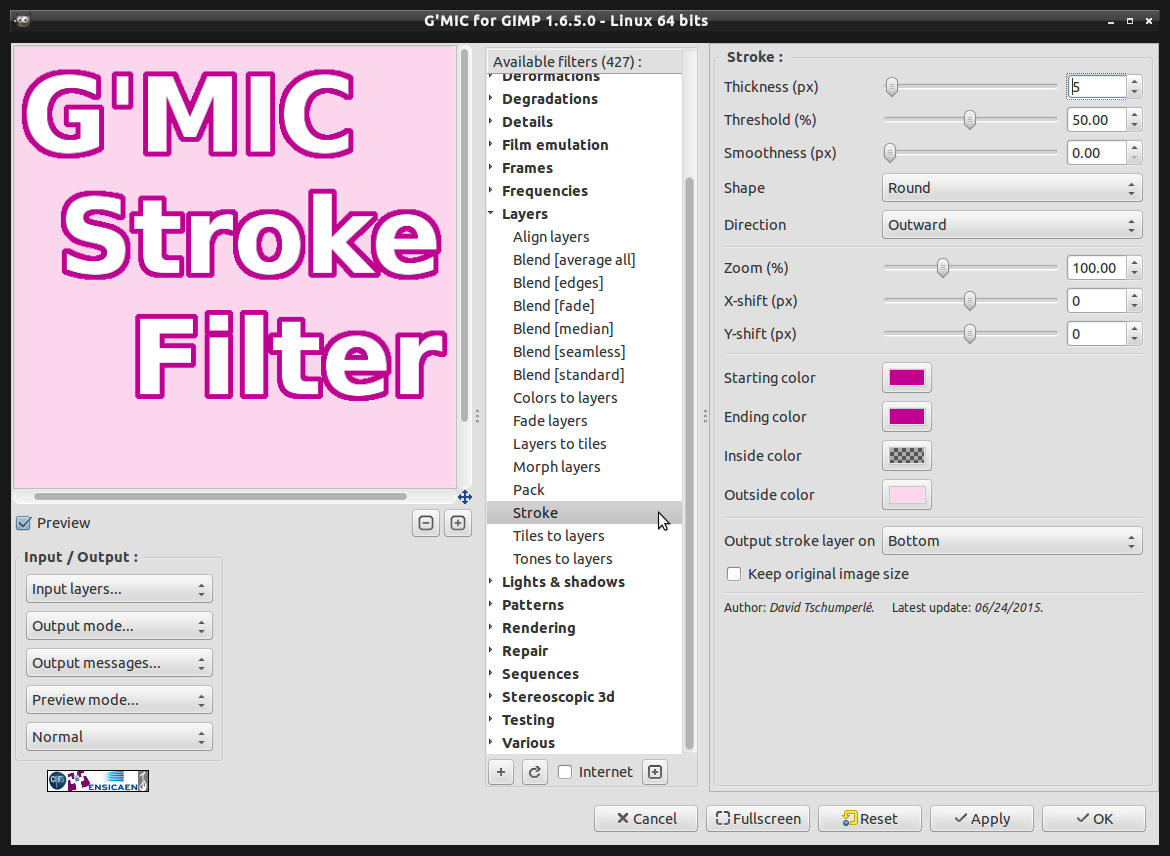Click the window menu icon in the title bar
The width and height of the screenshot is (1170, 856).
click(22, 20)
